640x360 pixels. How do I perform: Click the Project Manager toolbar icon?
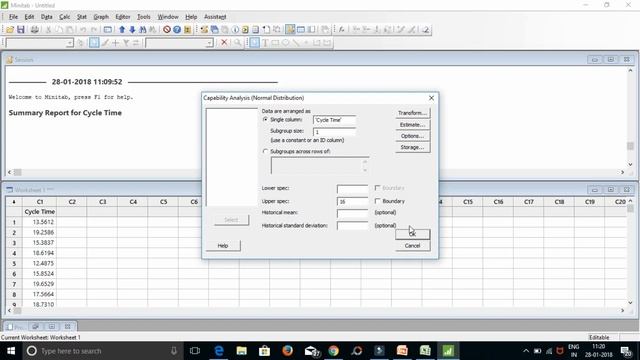311,29
